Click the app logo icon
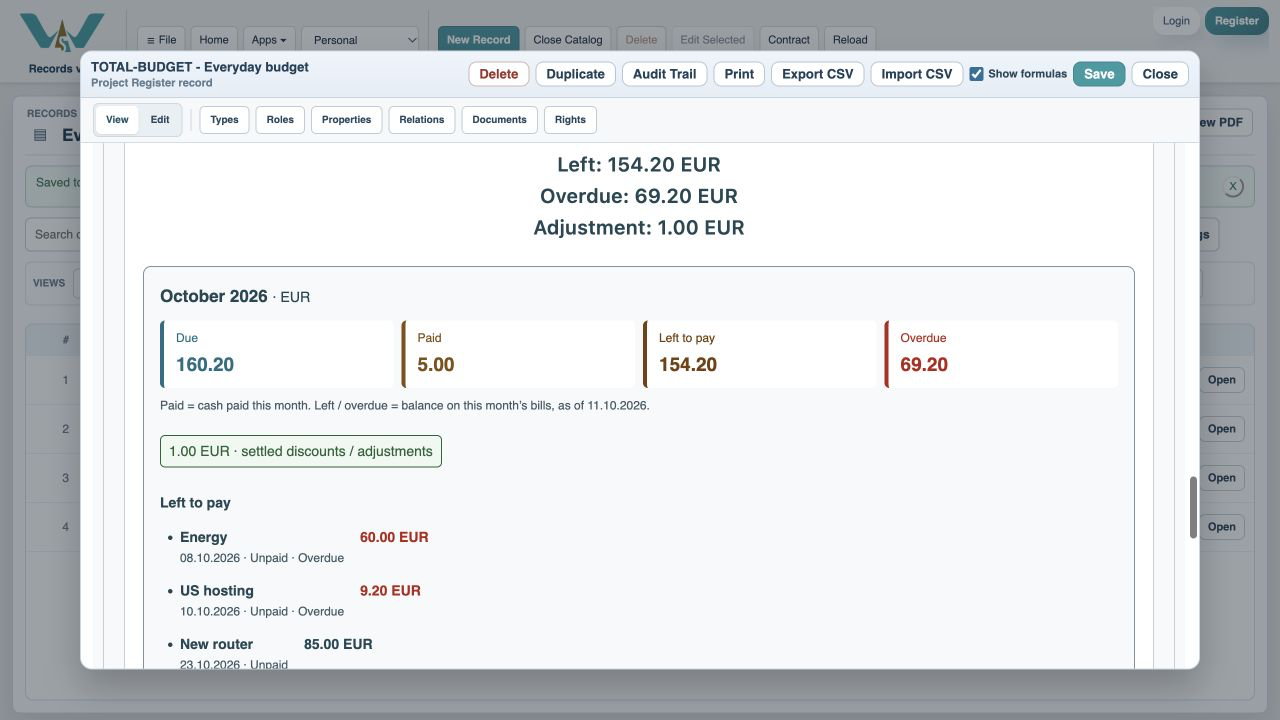 [x=62, y=33]
